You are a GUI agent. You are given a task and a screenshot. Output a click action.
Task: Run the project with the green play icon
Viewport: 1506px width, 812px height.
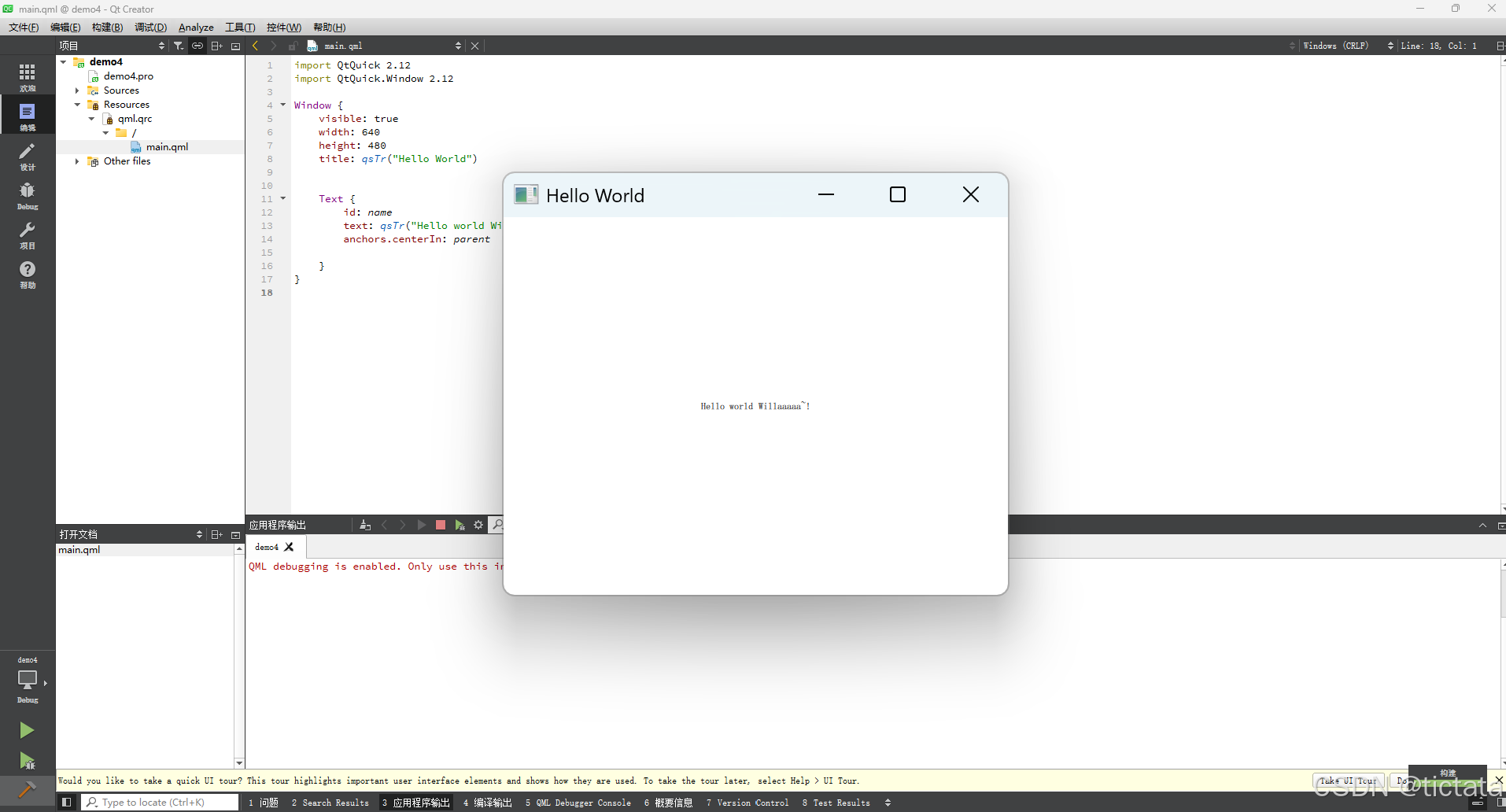28,730
